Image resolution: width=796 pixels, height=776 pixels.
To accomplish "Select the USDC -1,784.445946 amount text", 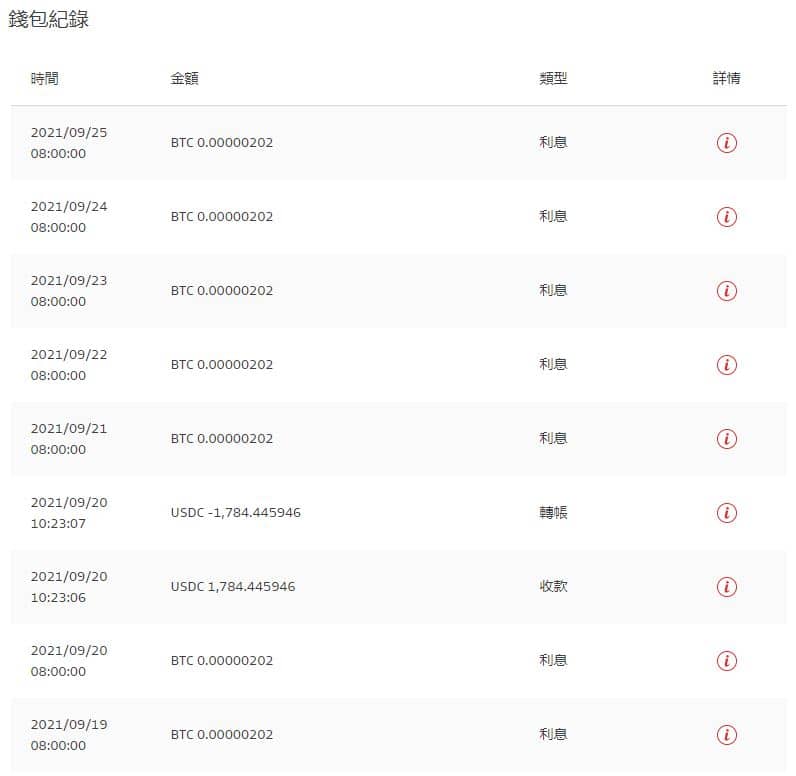I will [x=236, y=513].
